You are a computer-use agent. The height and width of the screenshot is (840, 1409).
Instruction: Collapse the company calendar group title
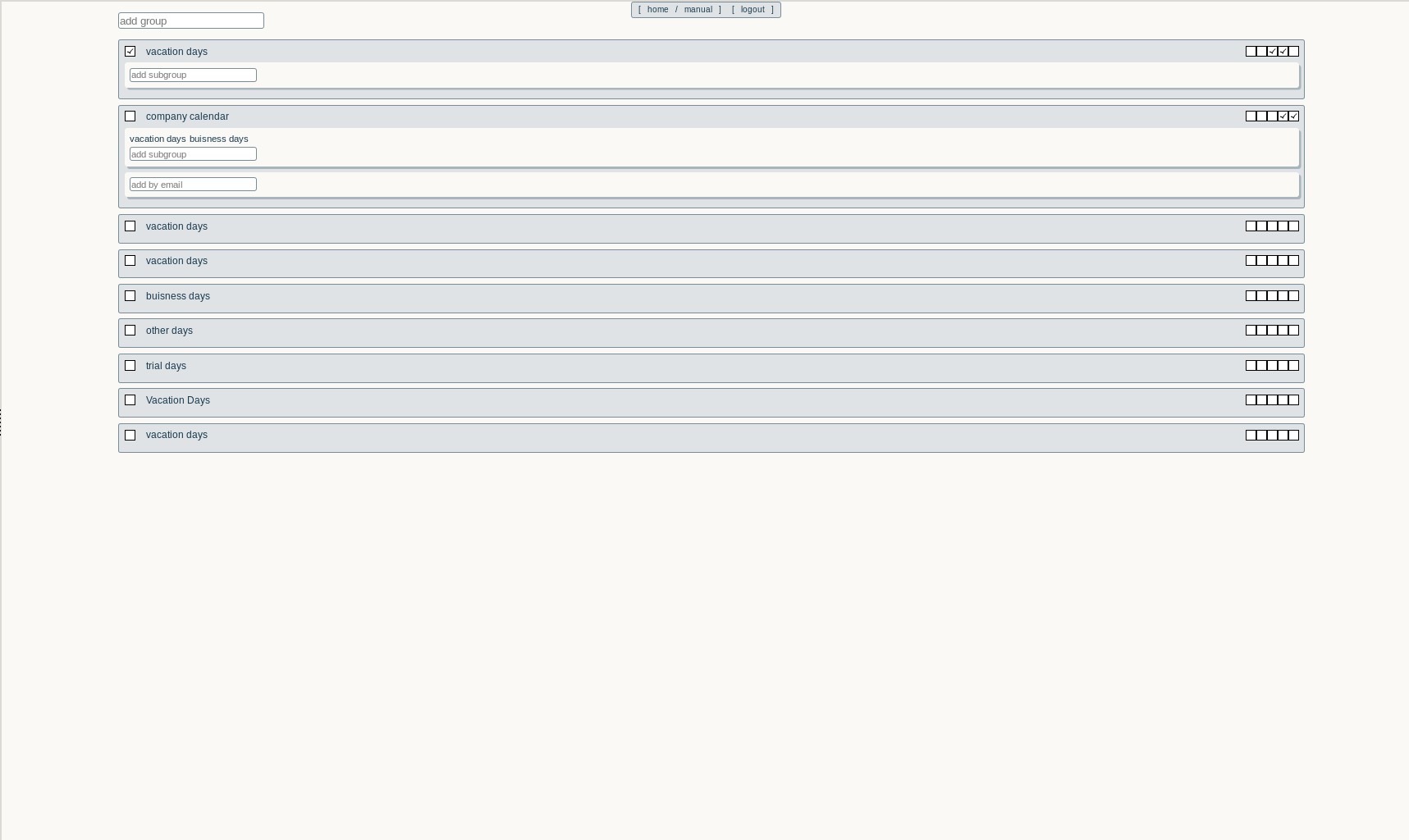click(187, 116)
